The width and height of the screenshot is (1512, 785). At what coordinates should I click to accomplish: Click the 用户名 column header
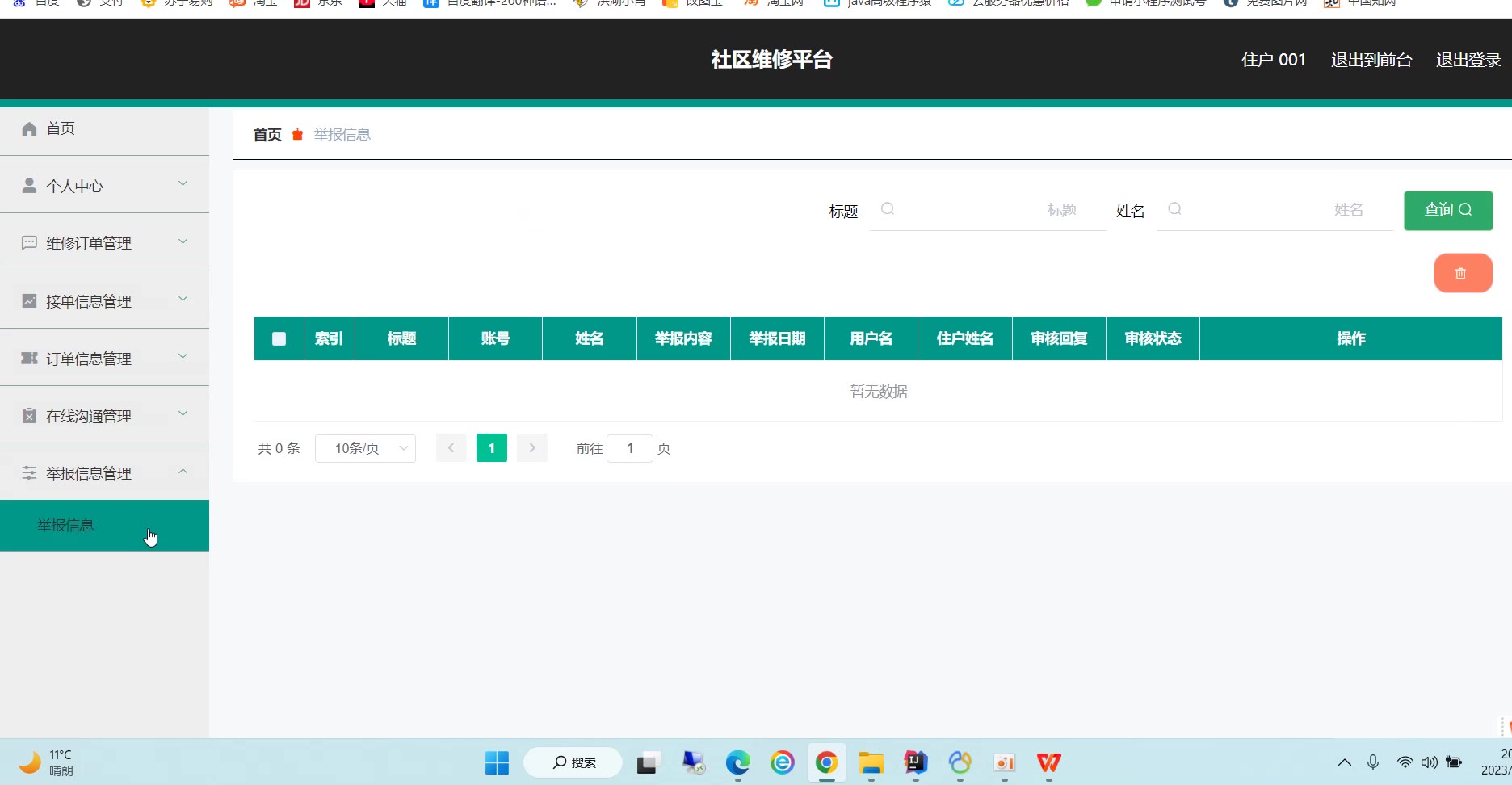[x=871, y=338]
